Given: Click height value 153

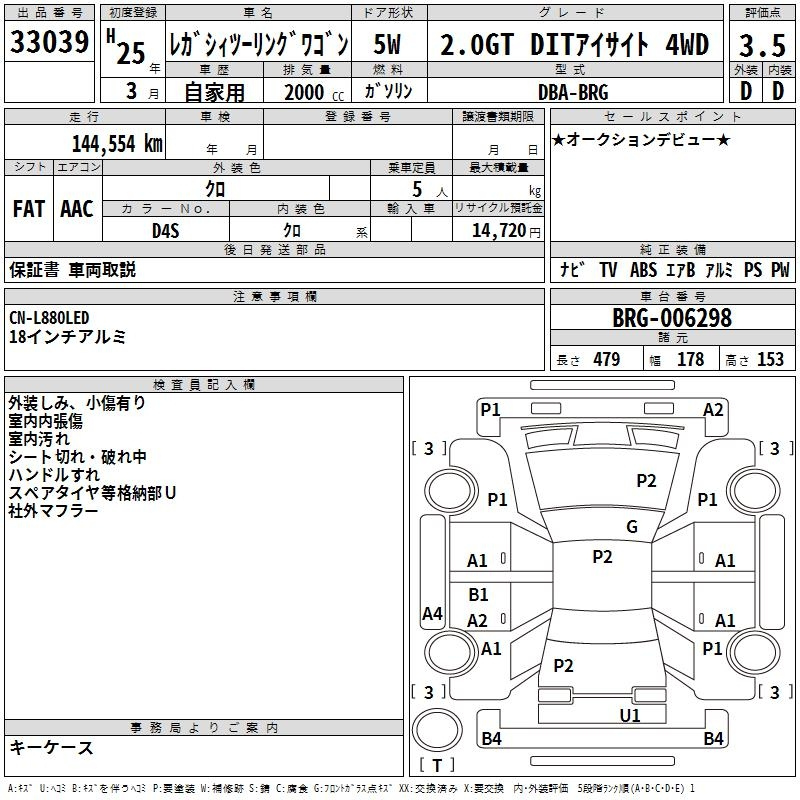Looking at the screenshot, I should (x=770, y=359).
